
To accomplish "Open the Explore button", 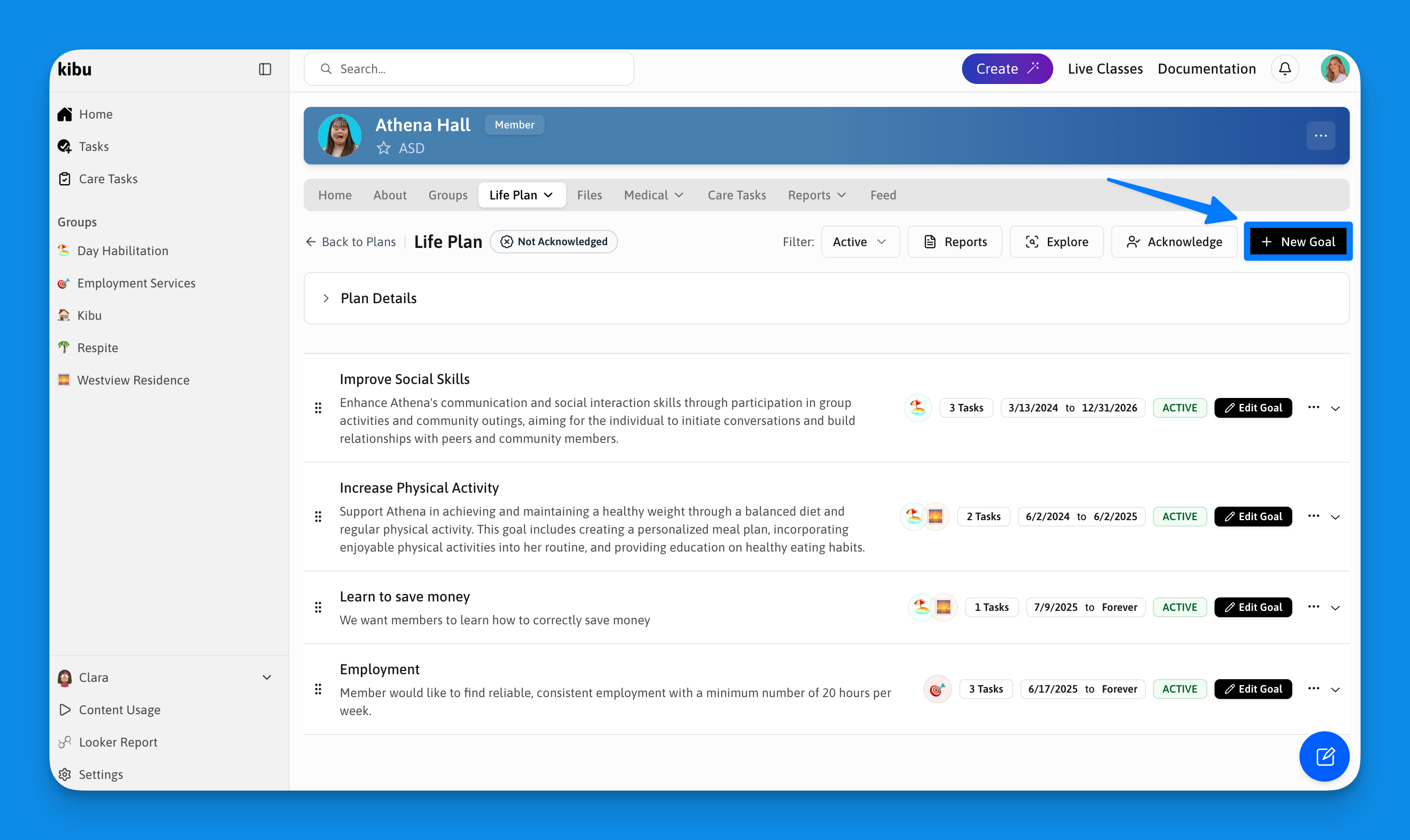I will click(1056, 242).
